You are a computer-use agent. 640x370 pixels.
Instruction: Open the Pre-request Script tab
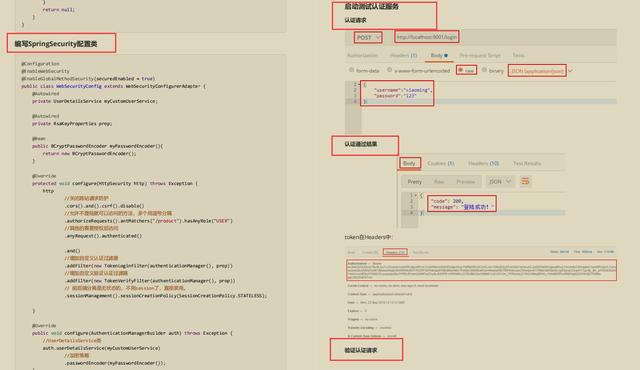click(480, 55)
